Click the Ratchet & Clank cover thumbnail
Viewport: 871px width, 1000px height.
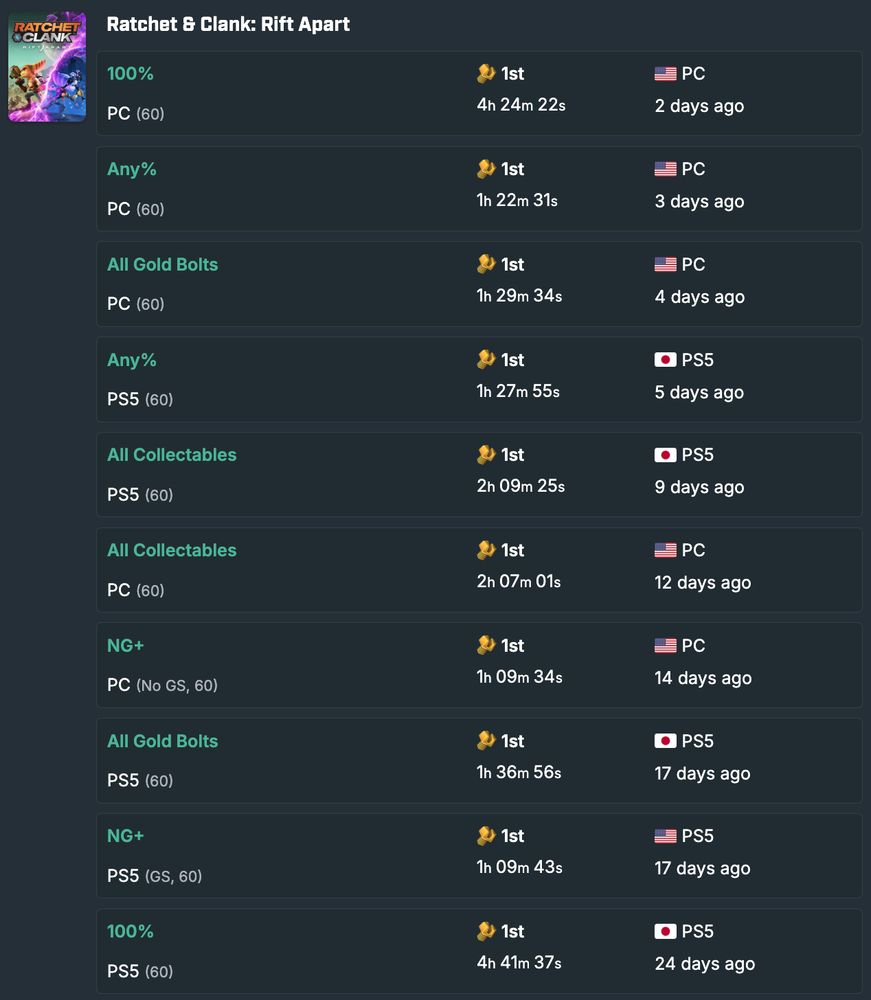point(47,66)
